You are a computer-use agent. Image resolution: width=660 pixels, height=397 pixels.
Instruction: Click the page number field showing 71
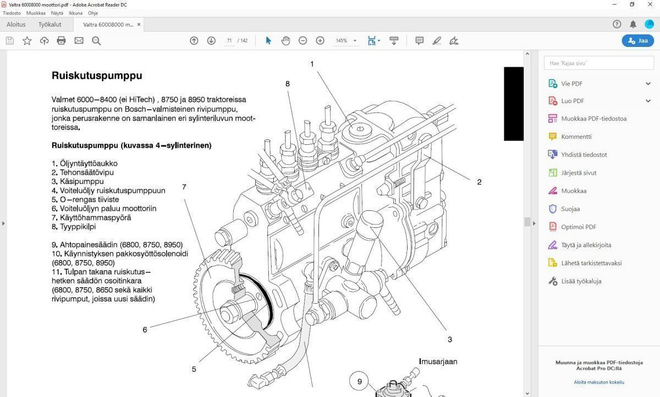click(229, 41)
